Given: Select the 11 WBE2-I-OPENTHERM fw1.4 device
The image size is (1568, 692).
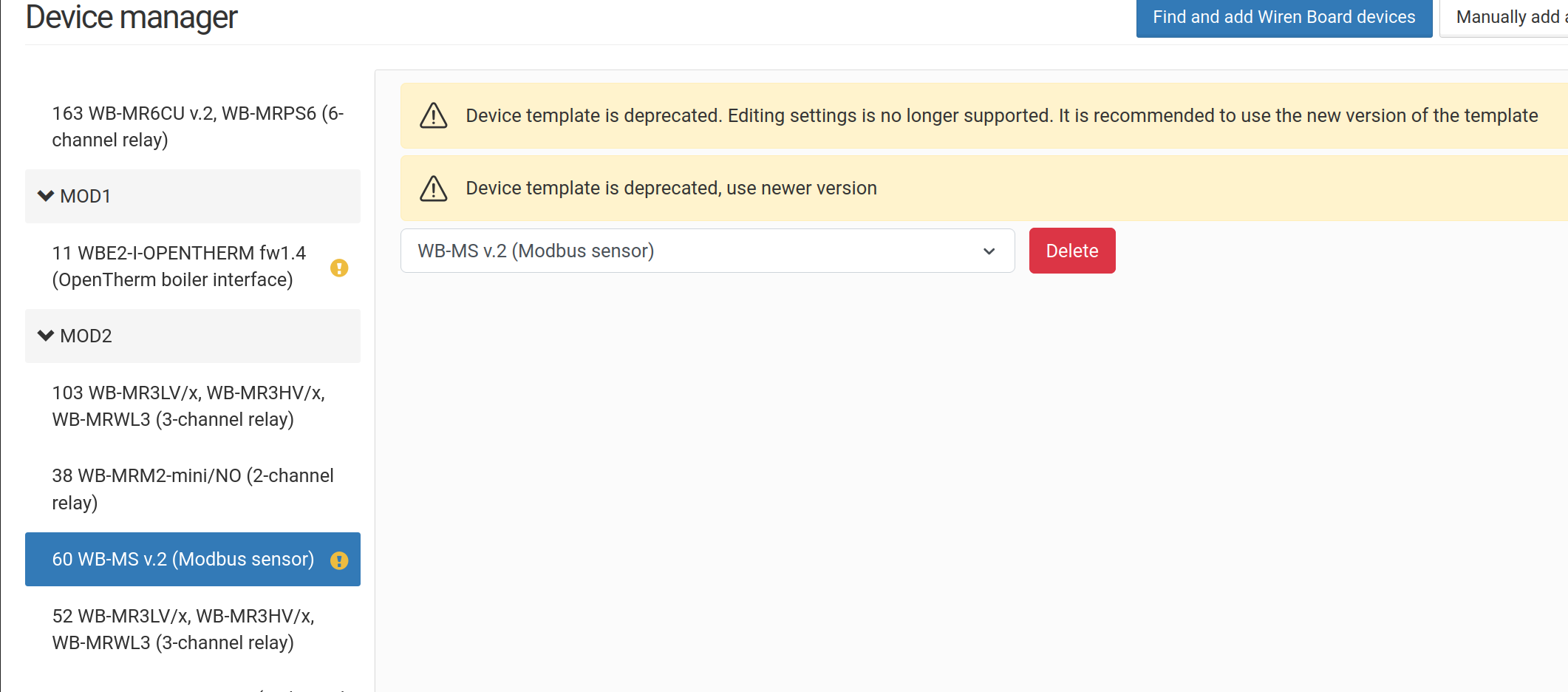Looking at the screenshot, I should 179,266.
